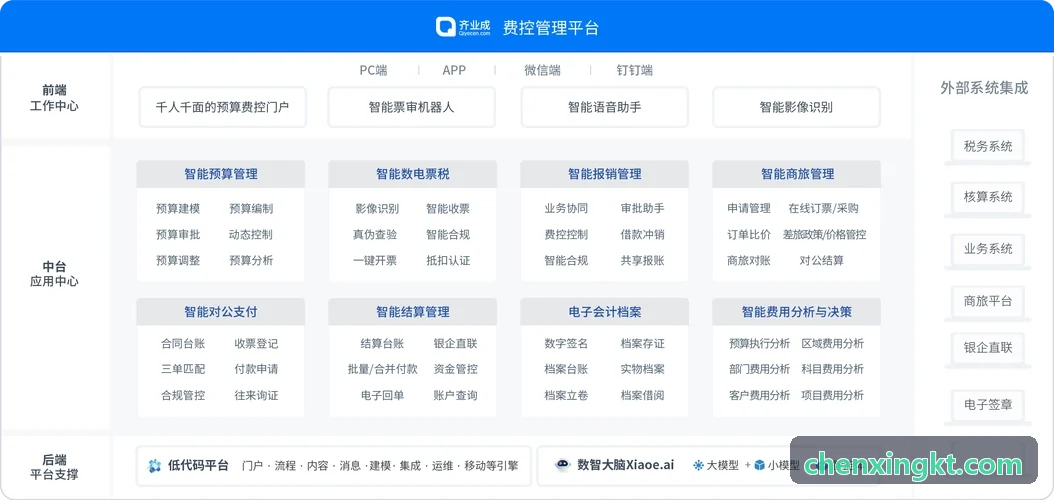
Task: Click the 大模型 snowflake icon
Action: [698, 465]
